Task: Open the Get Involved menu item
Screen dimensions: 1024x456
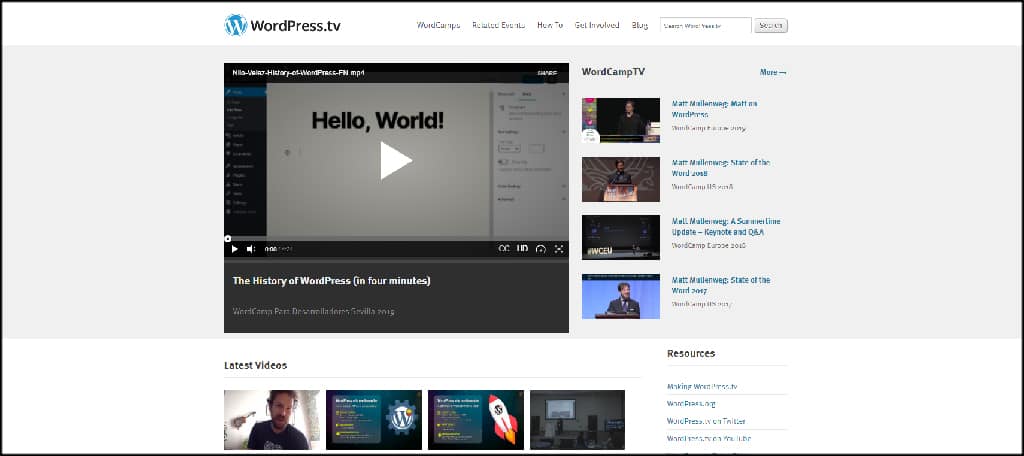Action: click(597, 25)
